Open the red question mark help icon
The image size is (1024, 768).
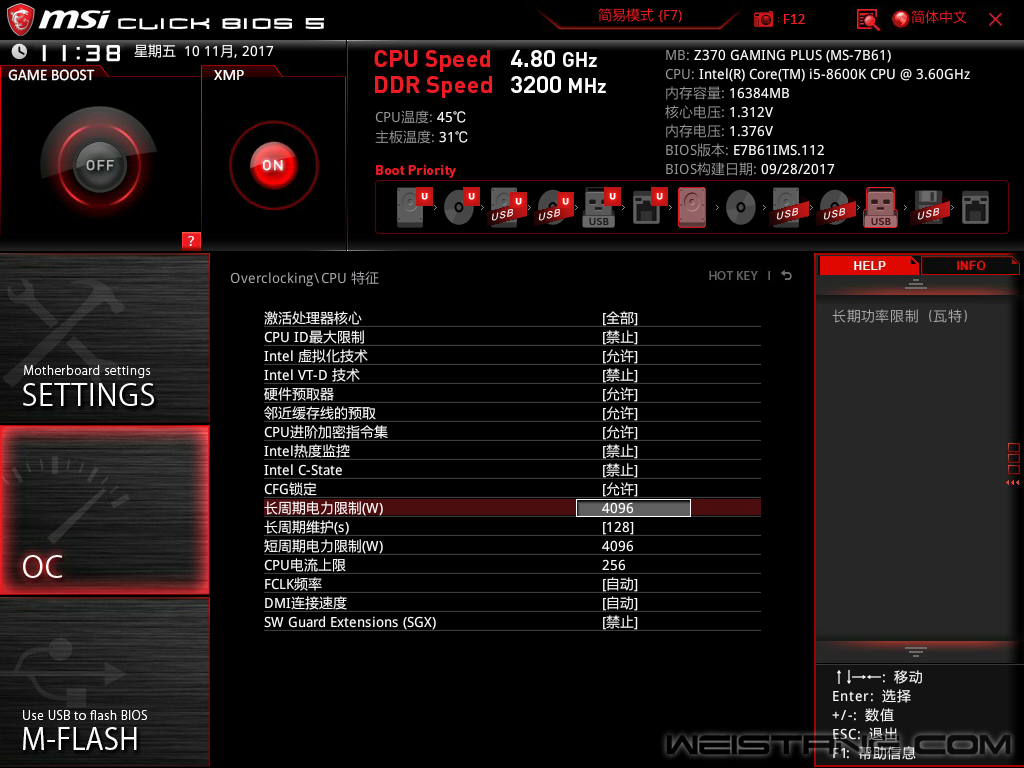191,240
